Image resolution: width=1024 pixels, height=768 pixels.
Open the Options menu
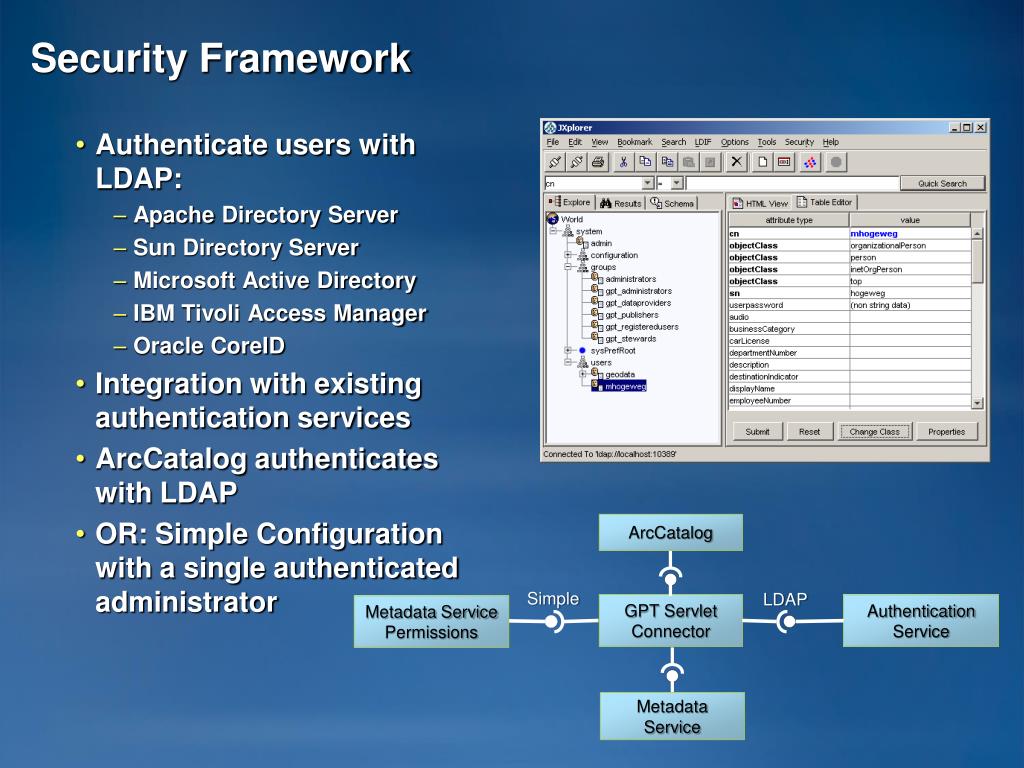[x=735, y=142]
